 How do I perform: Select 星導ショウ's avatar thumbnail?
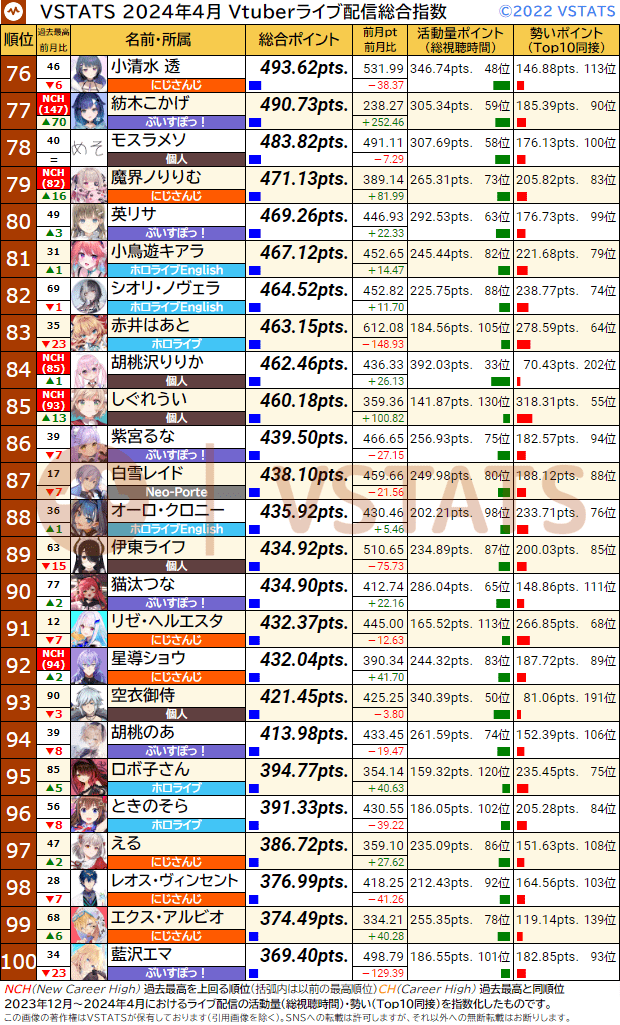89,666
